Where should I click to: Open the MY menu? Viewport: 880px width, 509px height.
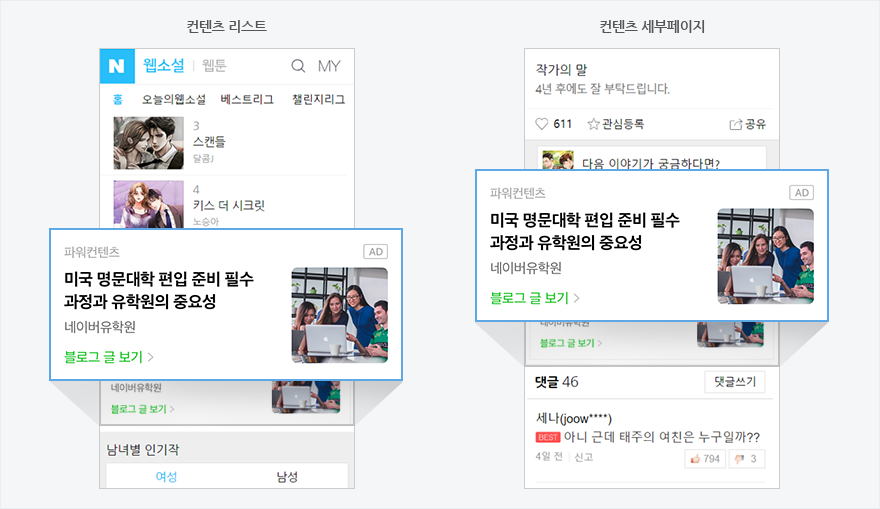tap(329, 66)
